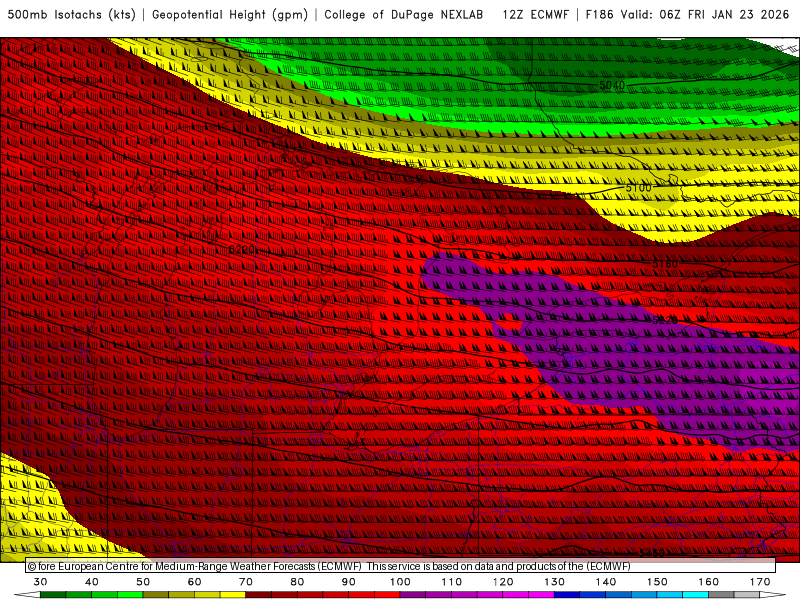Click the F186 forecast hour text
The image size is (800, 600).
(x=599, y=15)
